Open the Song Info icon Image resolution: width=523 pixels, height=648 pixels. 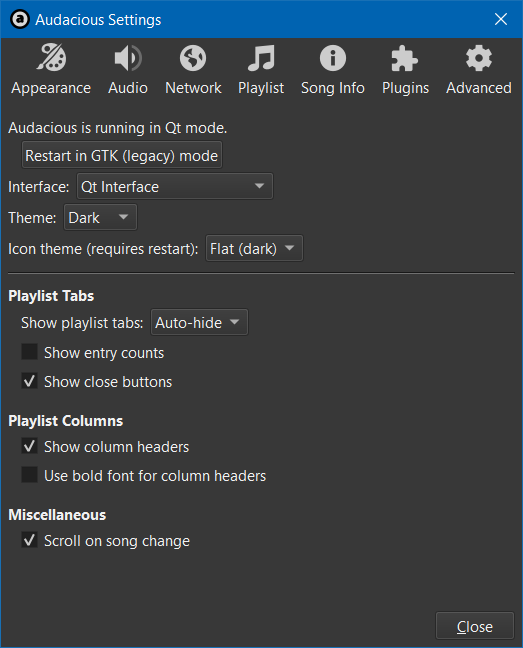[333, 58]
